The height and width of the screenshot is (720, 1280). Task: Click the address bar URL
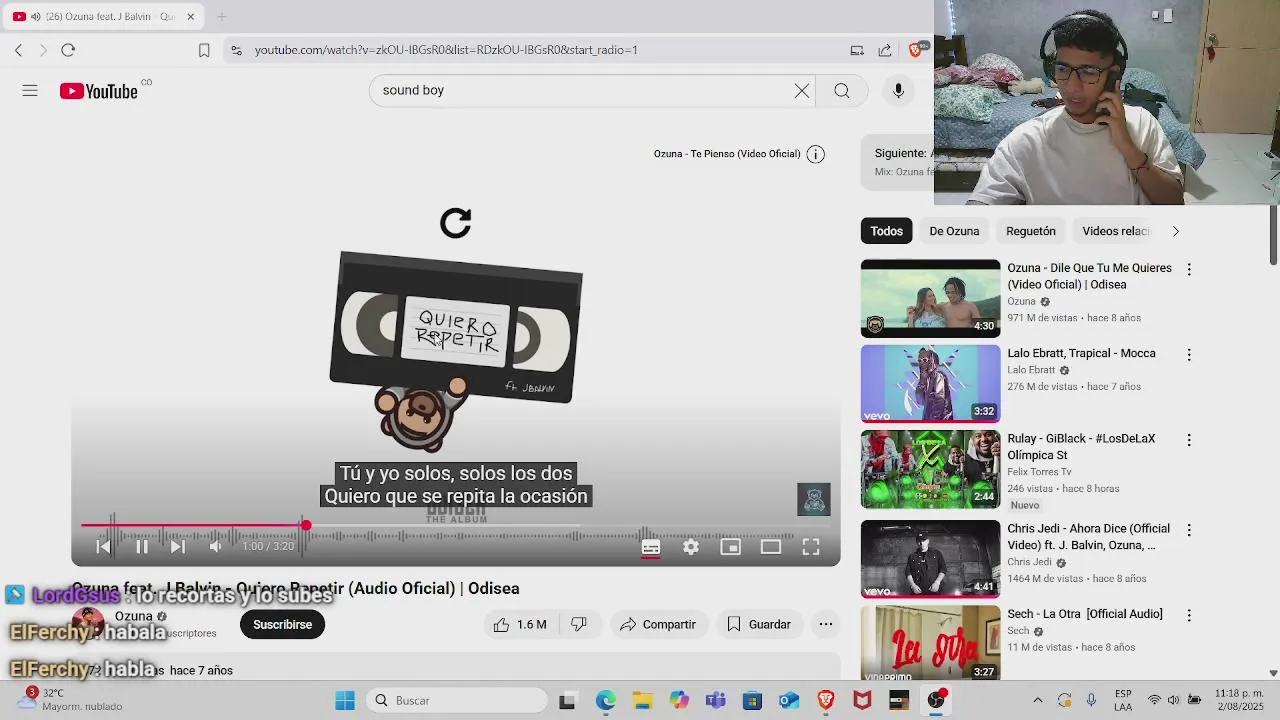click(x=446, y=50)
